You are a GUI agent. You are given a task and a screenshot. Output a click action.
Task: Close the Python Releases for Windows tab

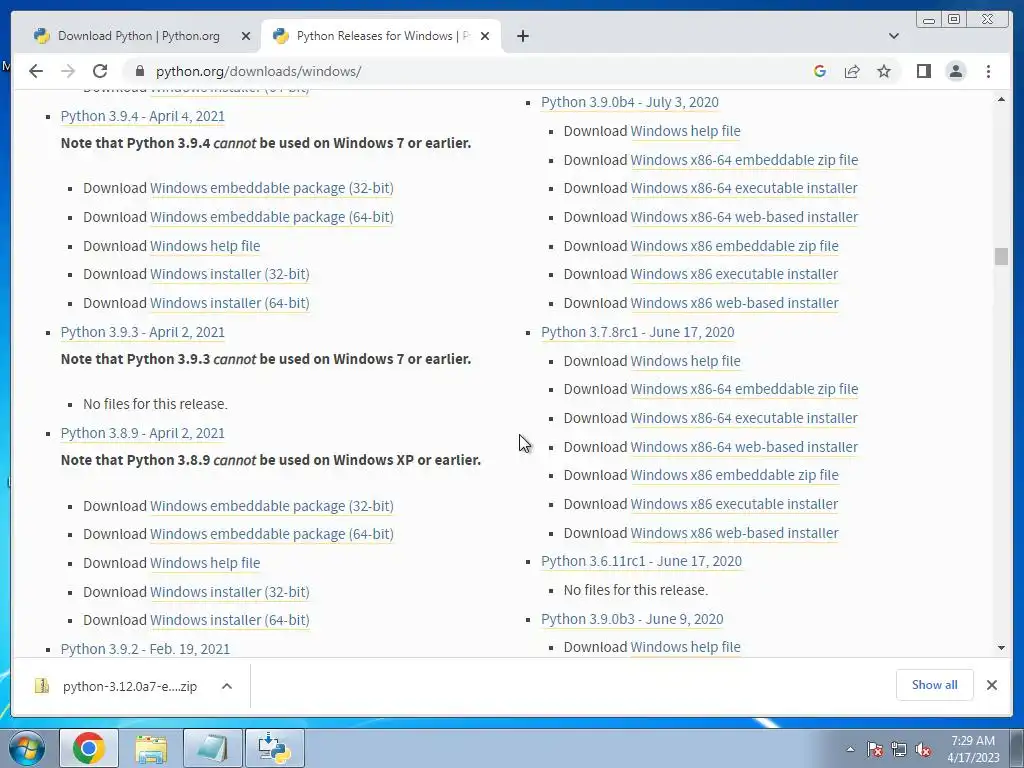(485, 36)
